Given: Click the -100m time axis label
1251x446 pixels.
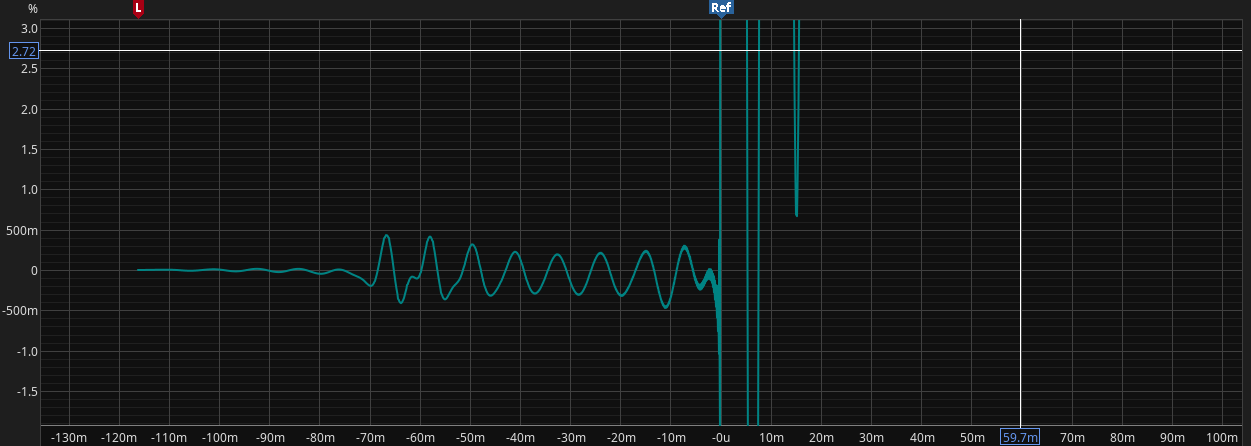Looking at the screenshot, I should (219, 437).
